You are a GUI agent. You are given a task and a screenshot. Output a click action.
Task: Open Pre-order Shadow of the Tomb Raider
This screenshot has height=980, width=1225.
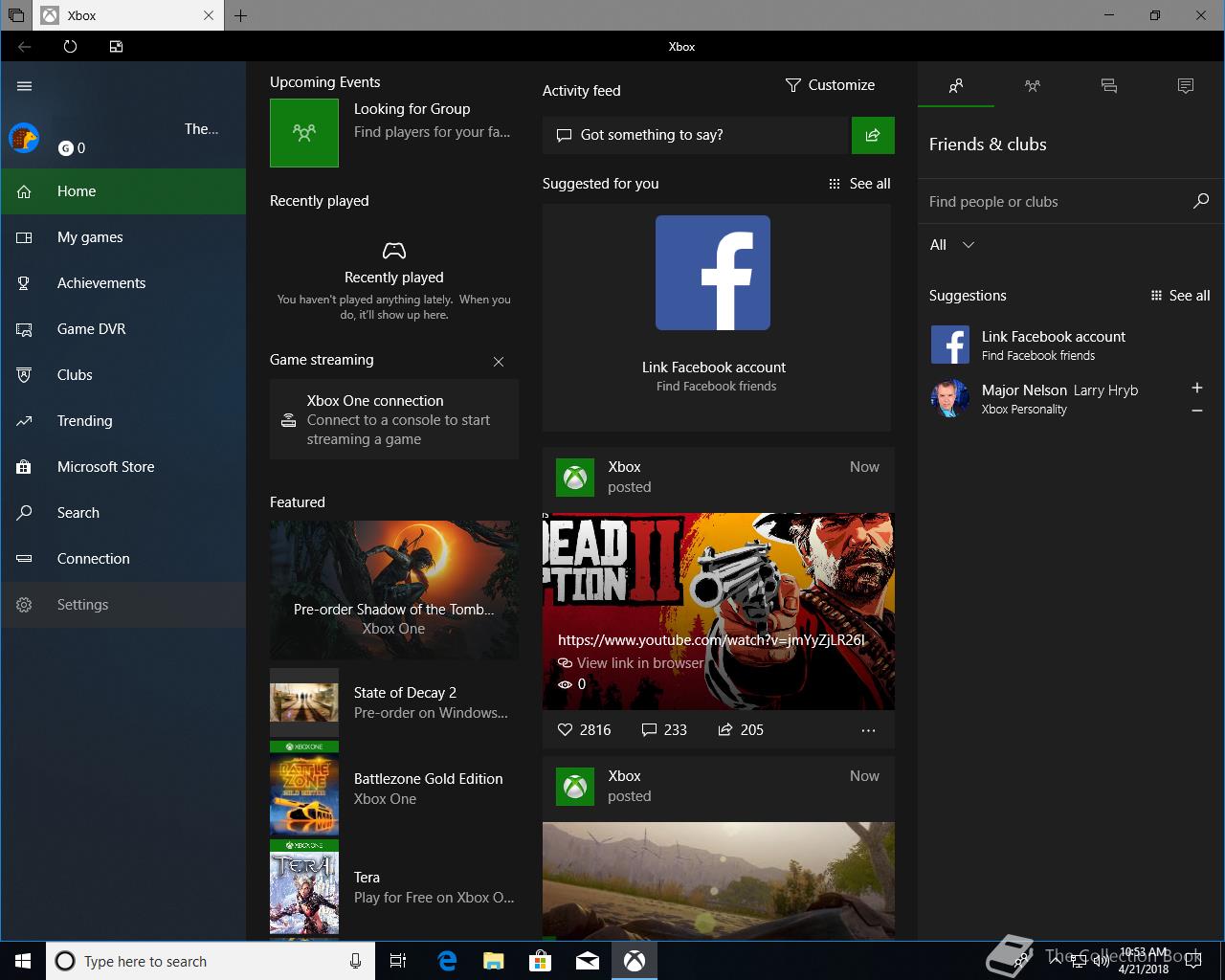[x=394, y=590]
